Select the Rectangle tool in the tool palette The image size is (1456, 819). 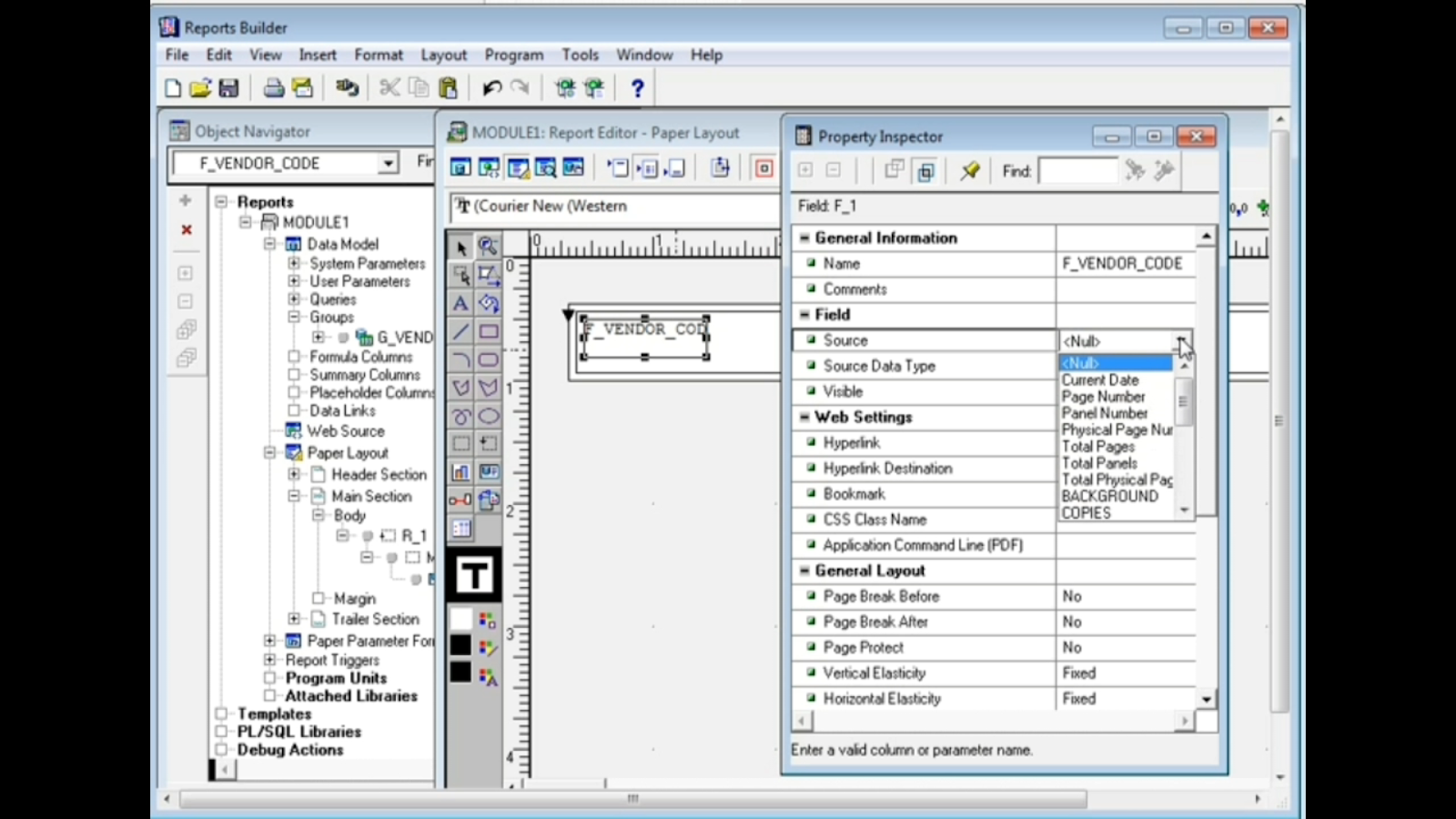tap(490, 331)
